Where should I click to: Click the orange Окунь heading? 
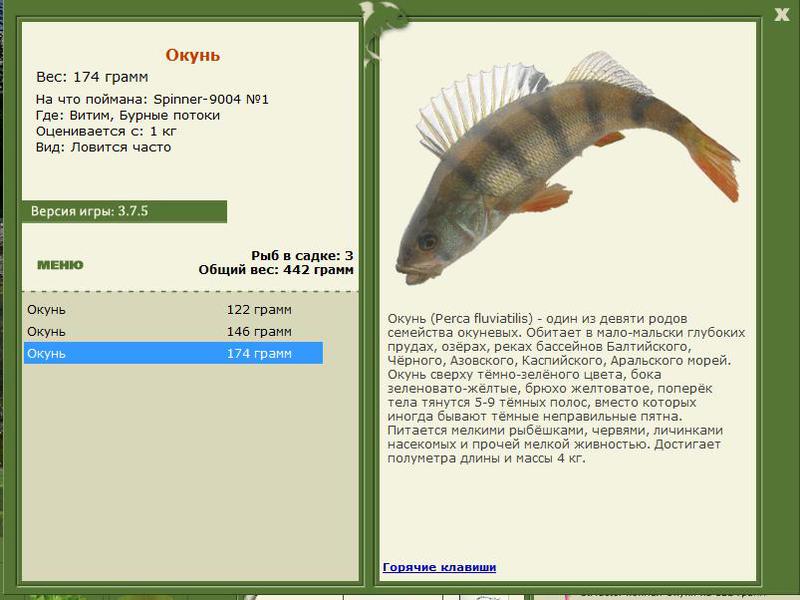192,55
